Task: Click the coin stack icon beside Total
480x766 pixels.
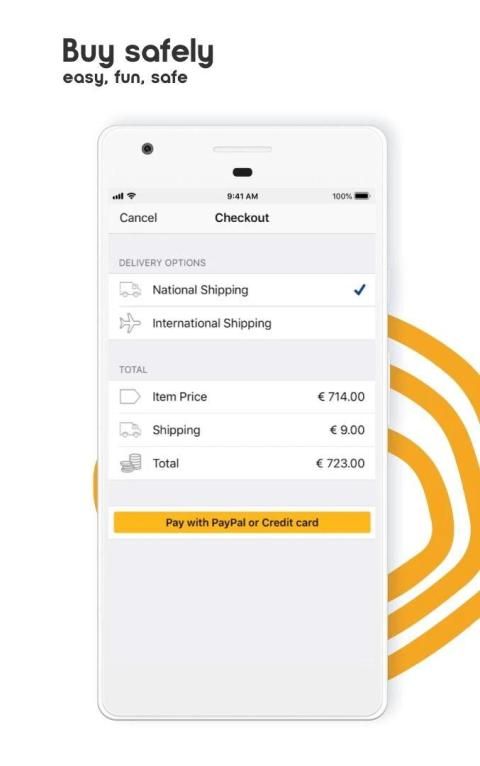Action: tap(130, 463)
